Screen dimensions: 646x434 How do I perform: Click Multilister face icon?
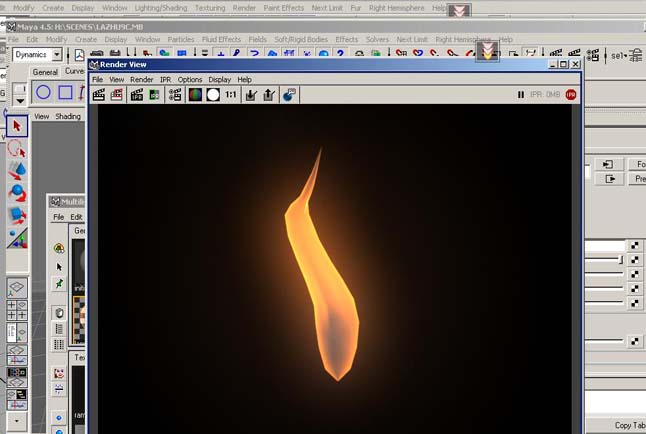[x=59, y=373]
